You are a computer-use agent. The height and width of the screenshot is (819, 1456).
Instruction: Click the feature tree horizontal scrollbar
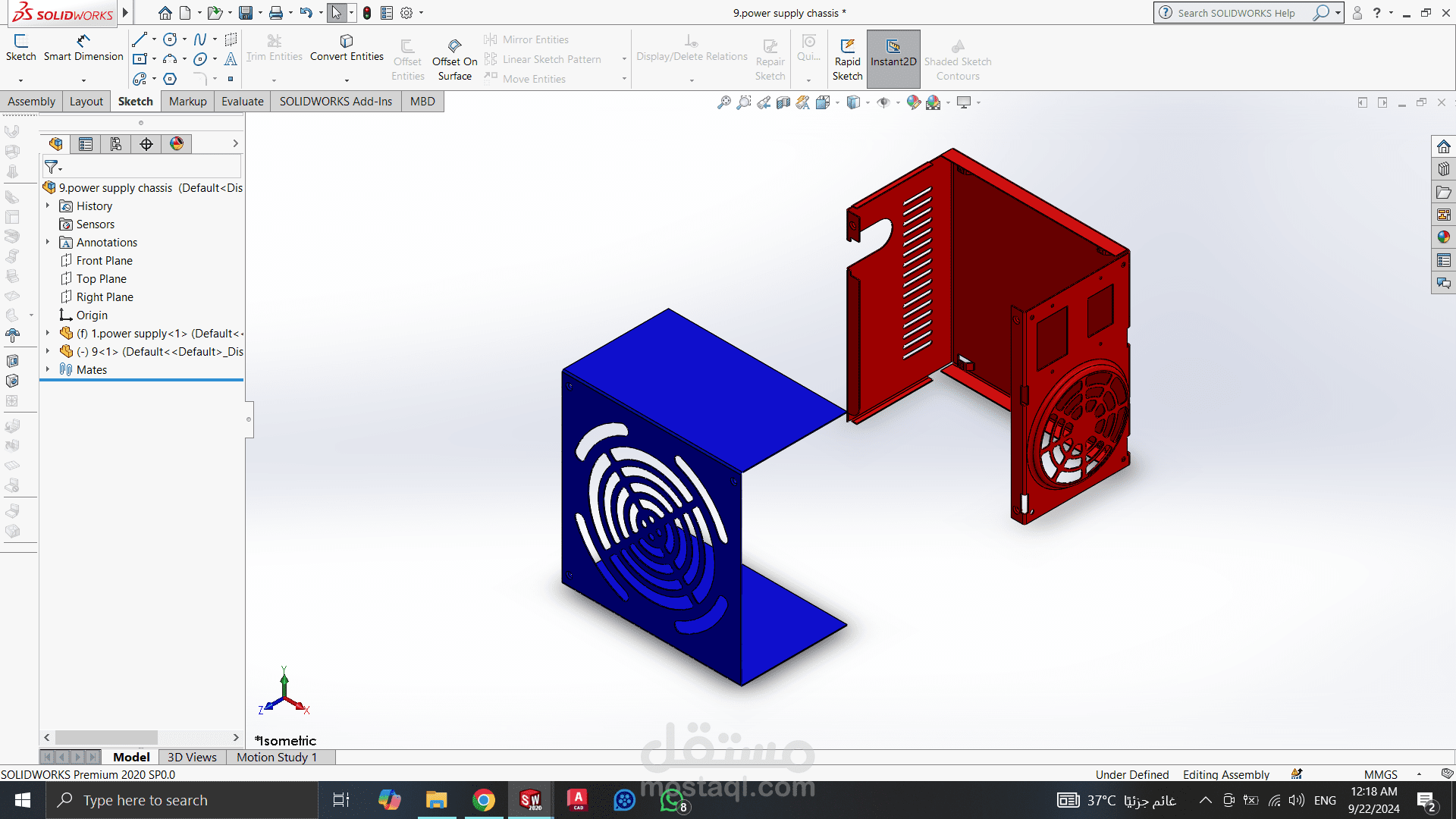[106, 737]
